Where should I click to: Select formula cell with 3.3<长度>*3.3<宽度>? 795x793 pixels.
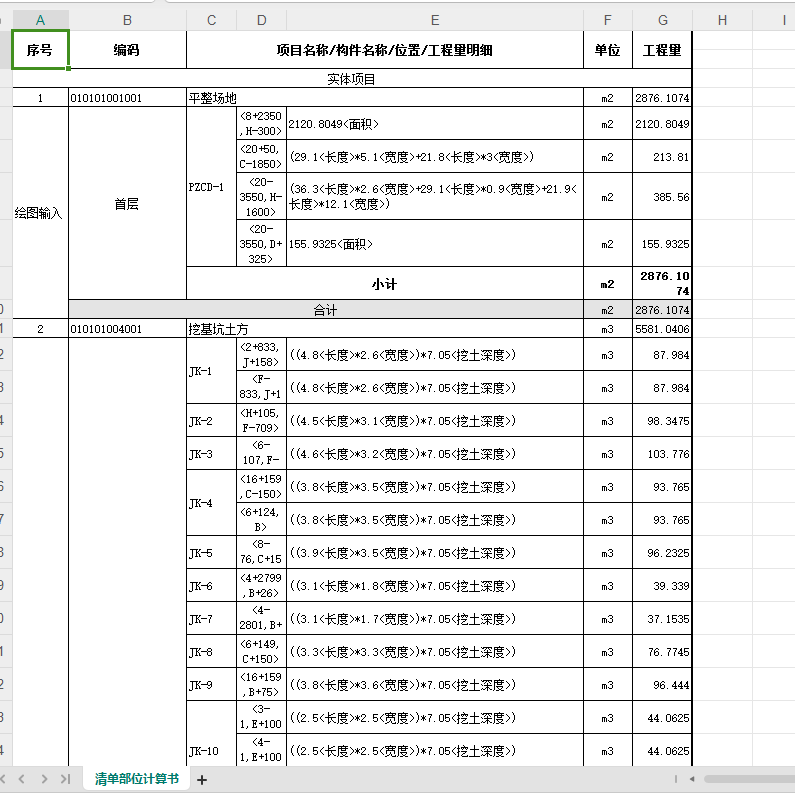tap(435, 652)
